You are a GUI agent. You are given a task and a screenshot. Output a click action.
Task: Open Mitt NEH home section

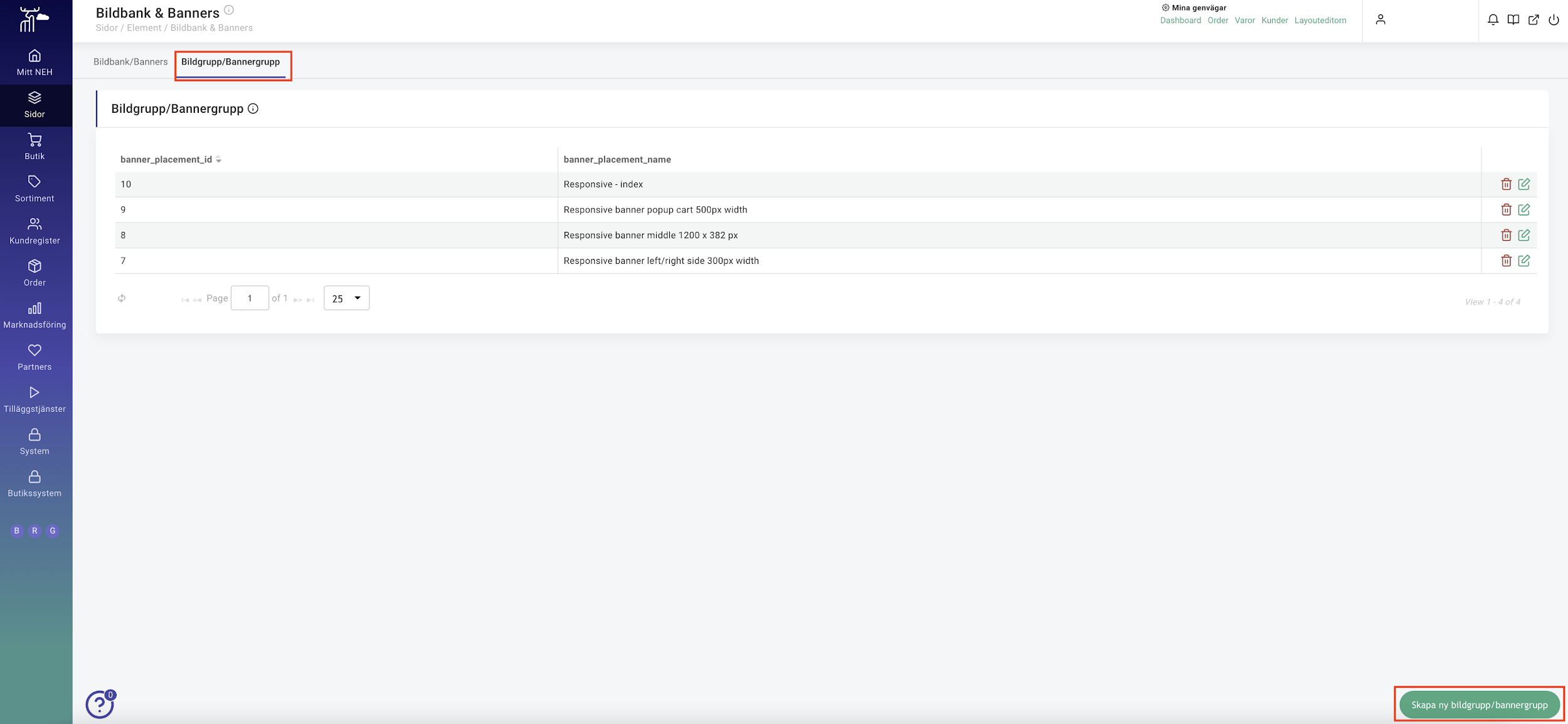coord(35,63)
